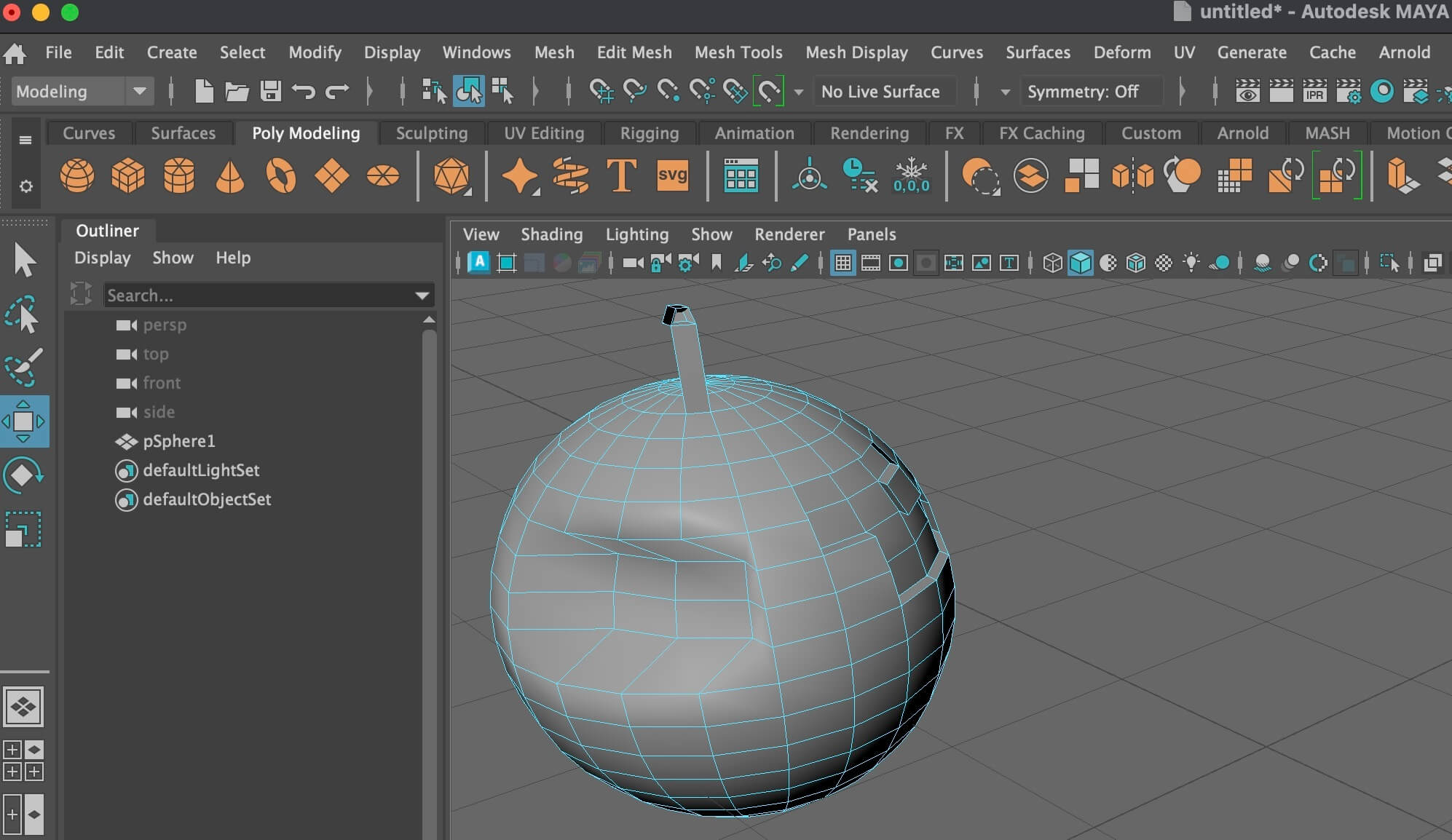Viewport: 1452px width, 840px height.
Task: Click the polygon cone shelf icon
Action: point(229,175)
